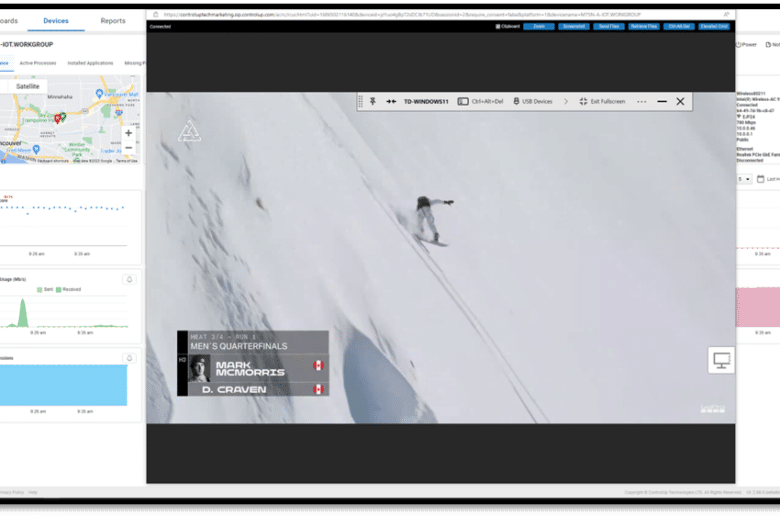Click the Power button on the right
The width and height of the screenshot is (780, 516).
coord(746,45)
